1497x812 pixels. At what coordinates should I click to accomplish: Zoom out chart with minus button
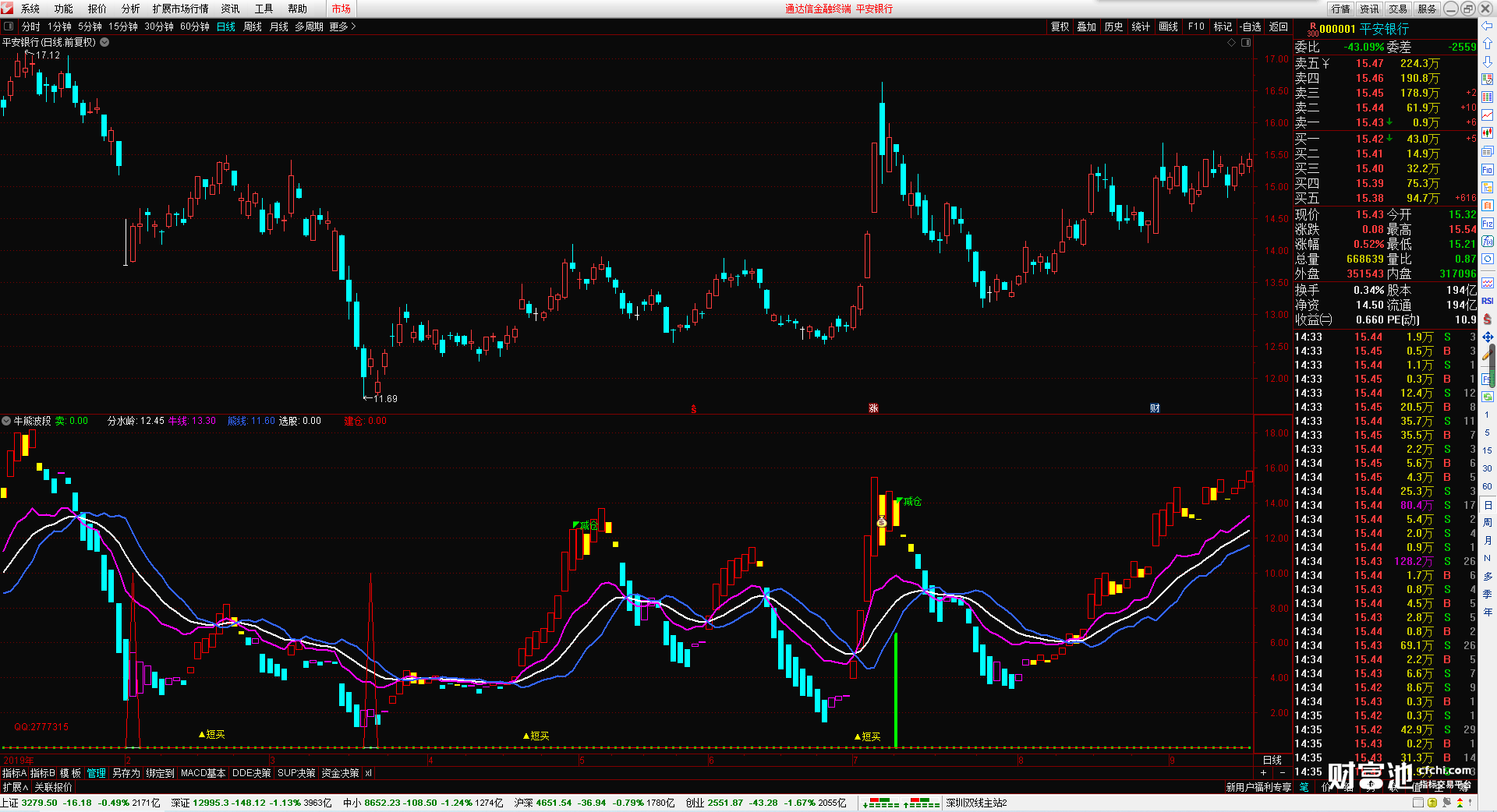(1283, 773)
